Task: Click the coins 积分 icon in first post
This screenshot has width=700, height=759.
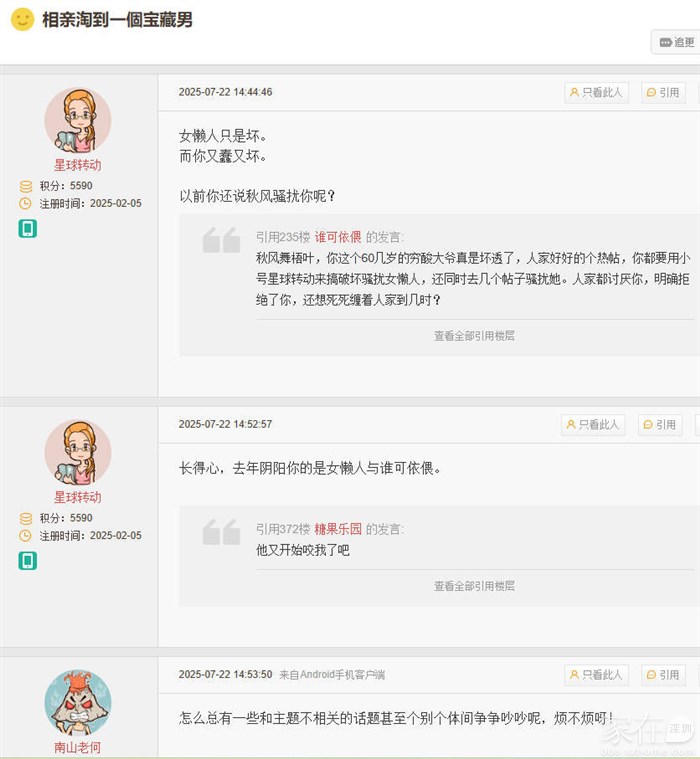Action: (26, 186)
